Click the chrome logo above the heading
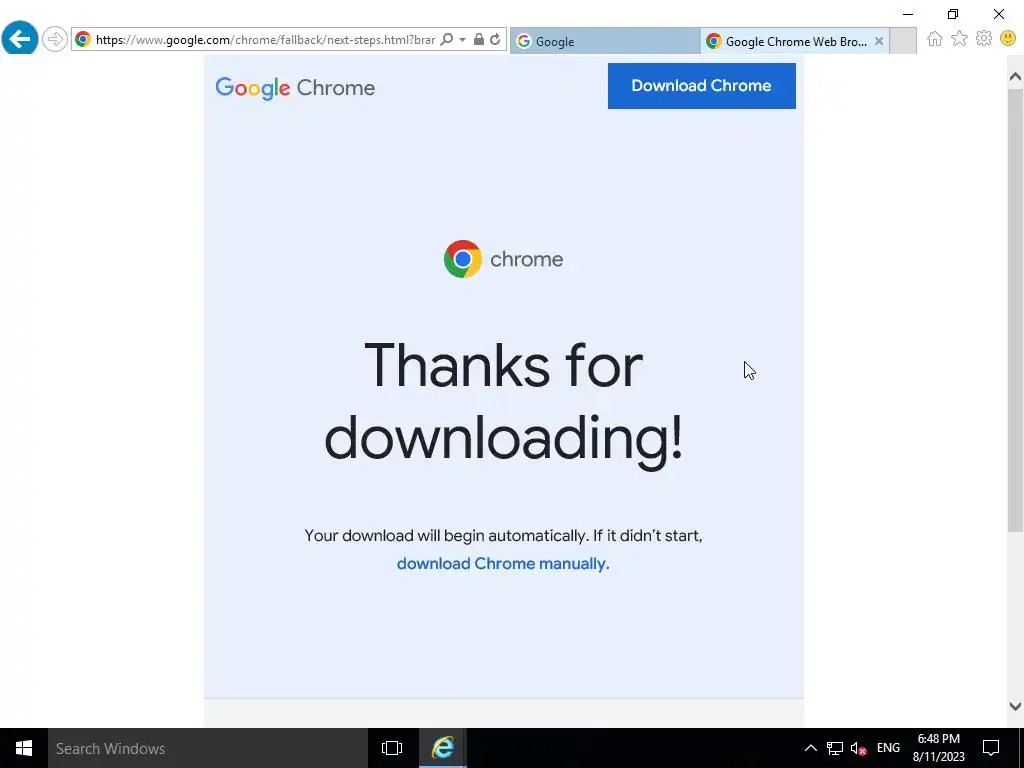Screen dimensions: 1024x768 503,259
